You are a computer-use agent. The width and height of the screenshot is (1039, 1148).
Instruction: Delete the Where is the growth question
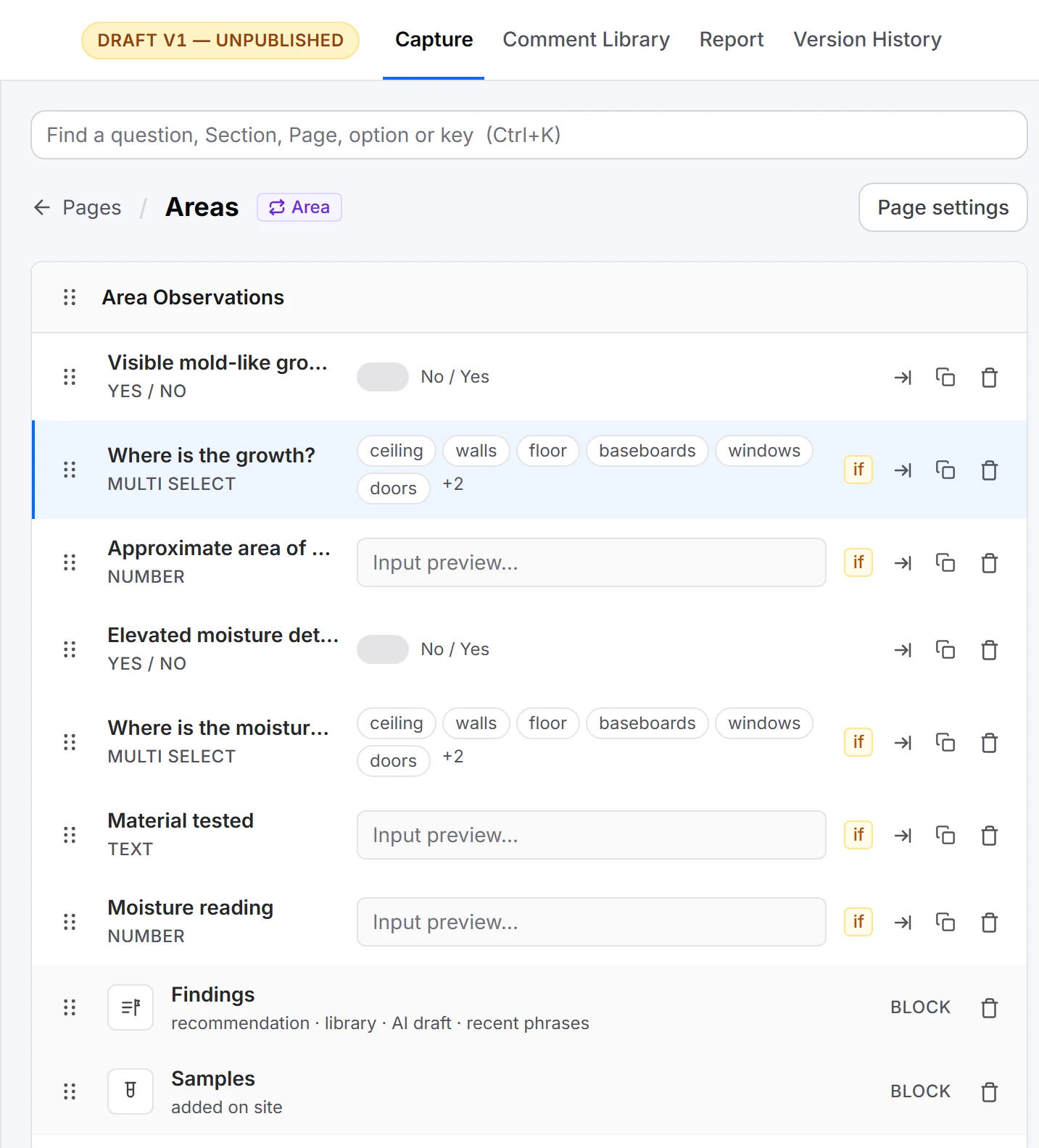tap(989, 470)
